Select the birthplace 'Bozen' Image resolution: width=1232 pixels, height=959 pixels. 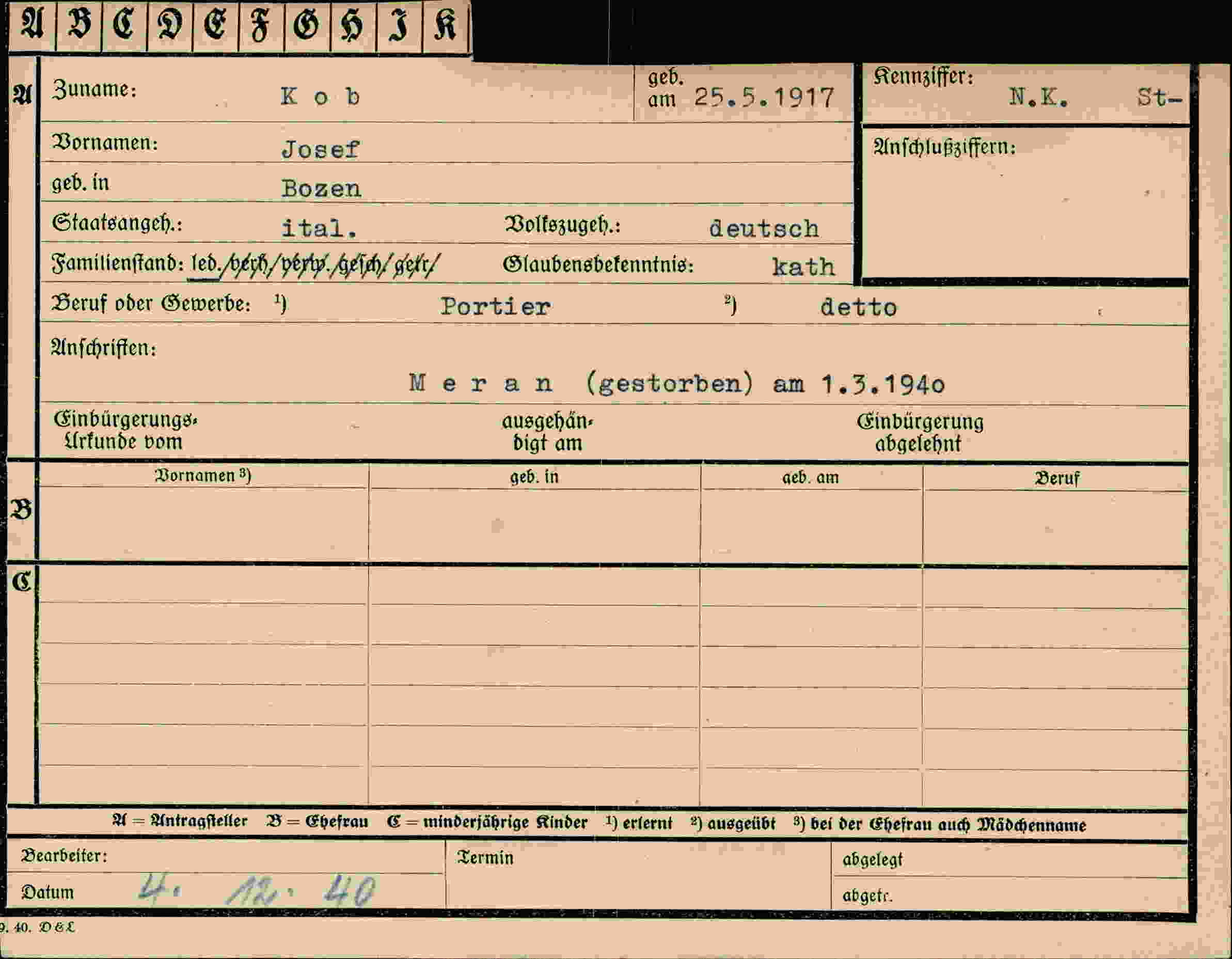321,188
